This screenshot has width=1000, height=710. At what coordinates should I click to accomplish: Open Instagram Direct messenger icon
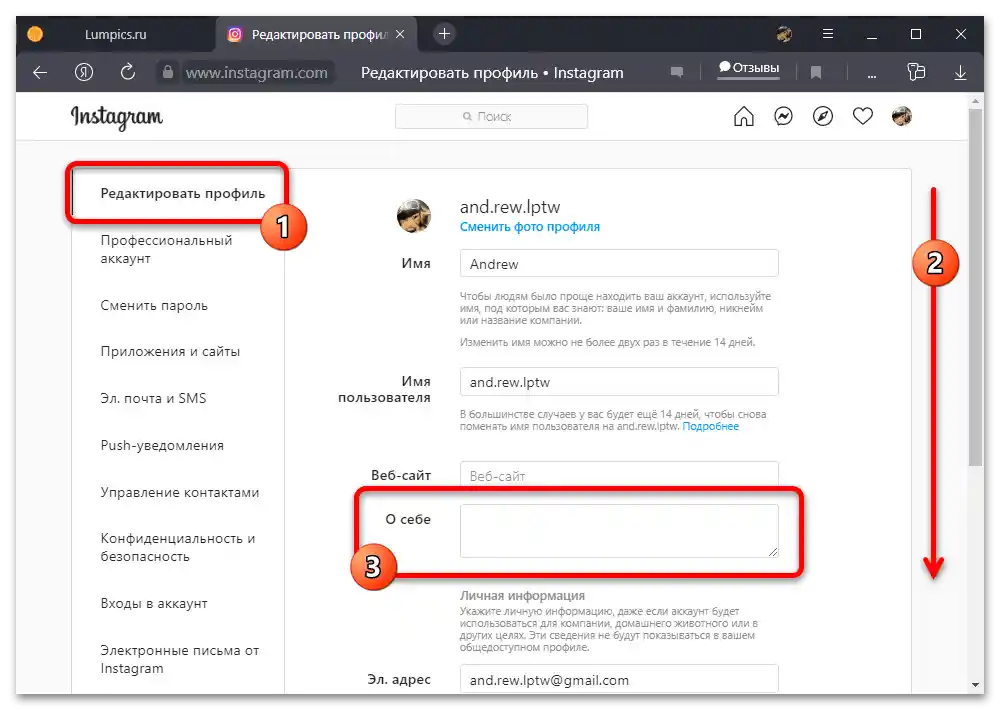pyautogui.click(x=783, y=116)
